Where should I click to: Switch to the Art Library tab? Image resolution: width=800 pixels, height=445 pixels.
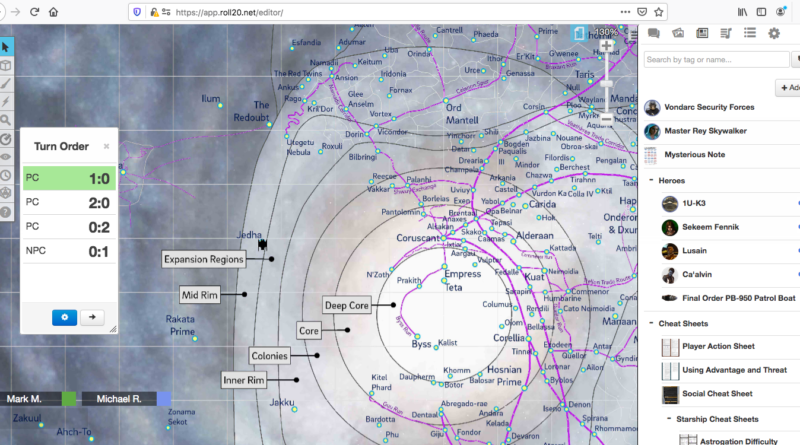(x=678, y=34)
